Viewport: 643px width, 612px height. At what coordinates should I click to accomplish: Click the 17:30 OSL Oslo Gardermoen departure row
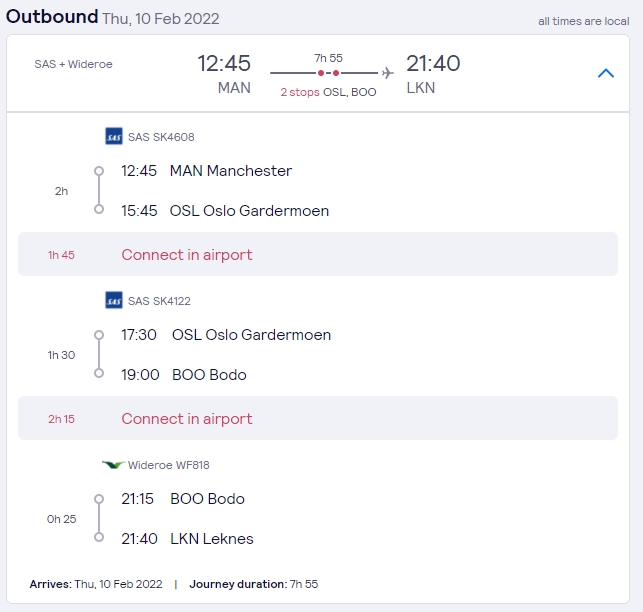226,335
